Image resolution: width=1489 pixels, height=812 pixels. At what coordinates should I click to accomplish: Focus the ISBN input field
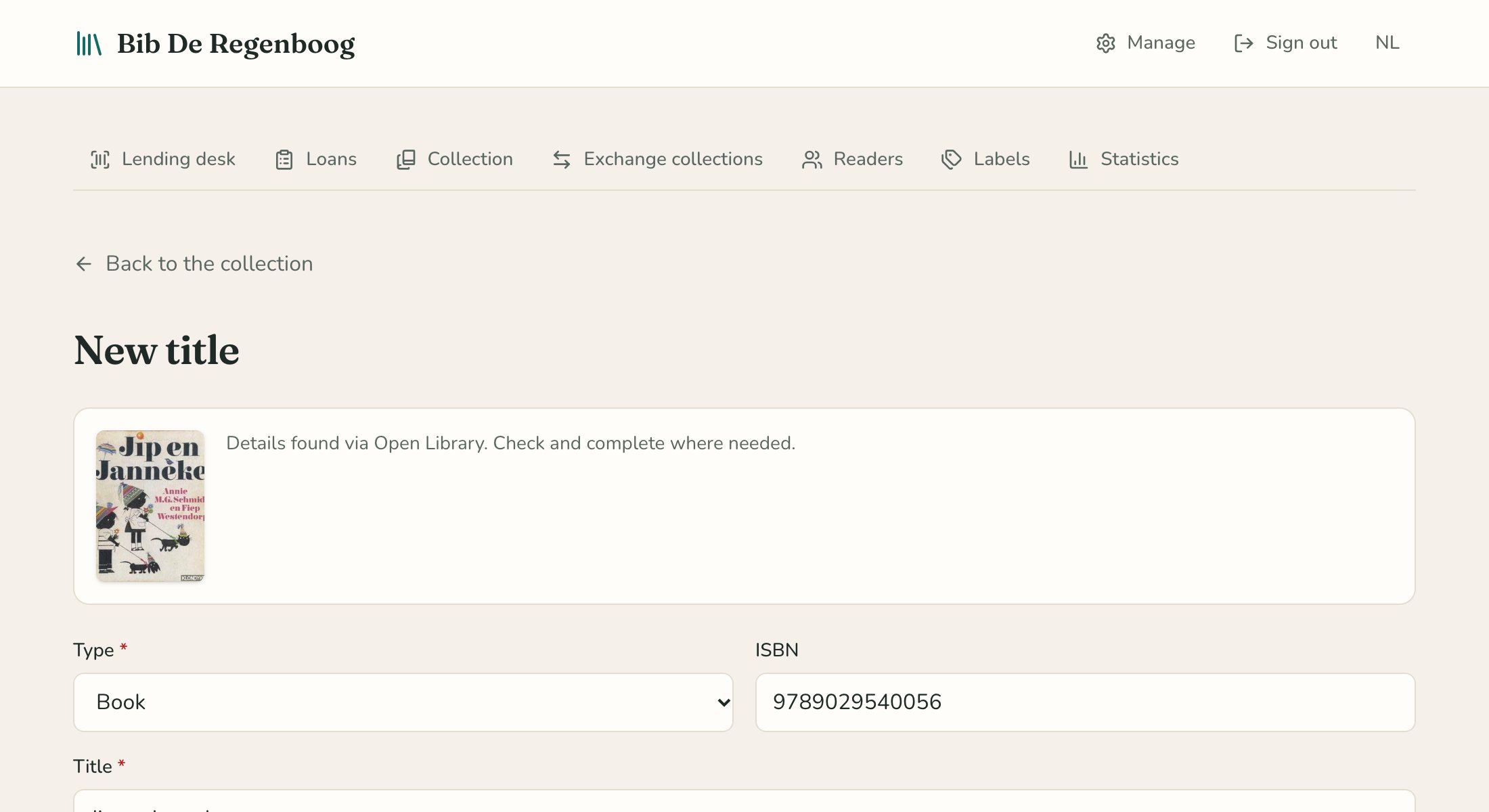click(1085, 702)
